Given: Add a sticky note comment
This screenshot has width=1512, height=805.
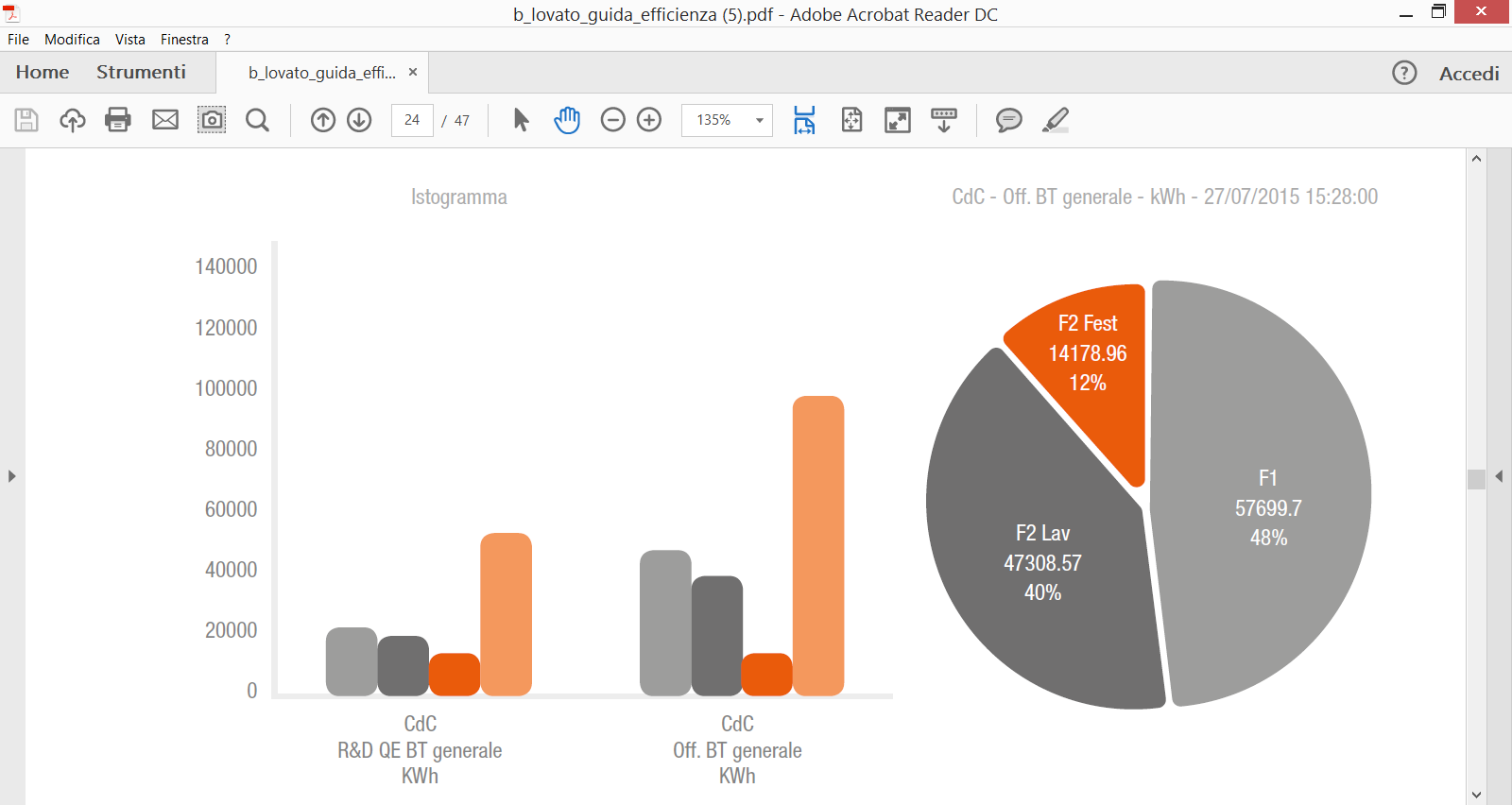Looking at the screenshot, I should (1009, 120).
